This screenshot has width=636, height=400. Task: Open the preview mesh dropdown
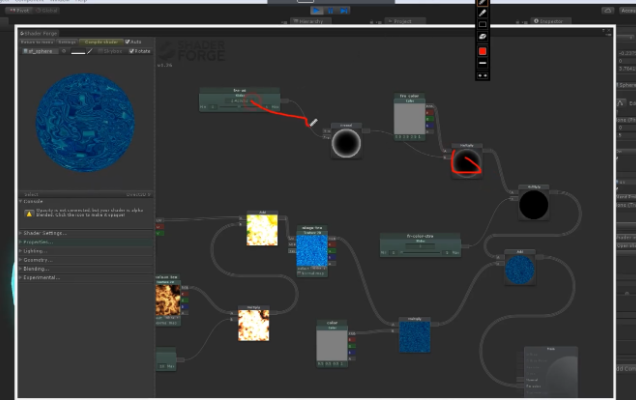click(x=41, y=50)
